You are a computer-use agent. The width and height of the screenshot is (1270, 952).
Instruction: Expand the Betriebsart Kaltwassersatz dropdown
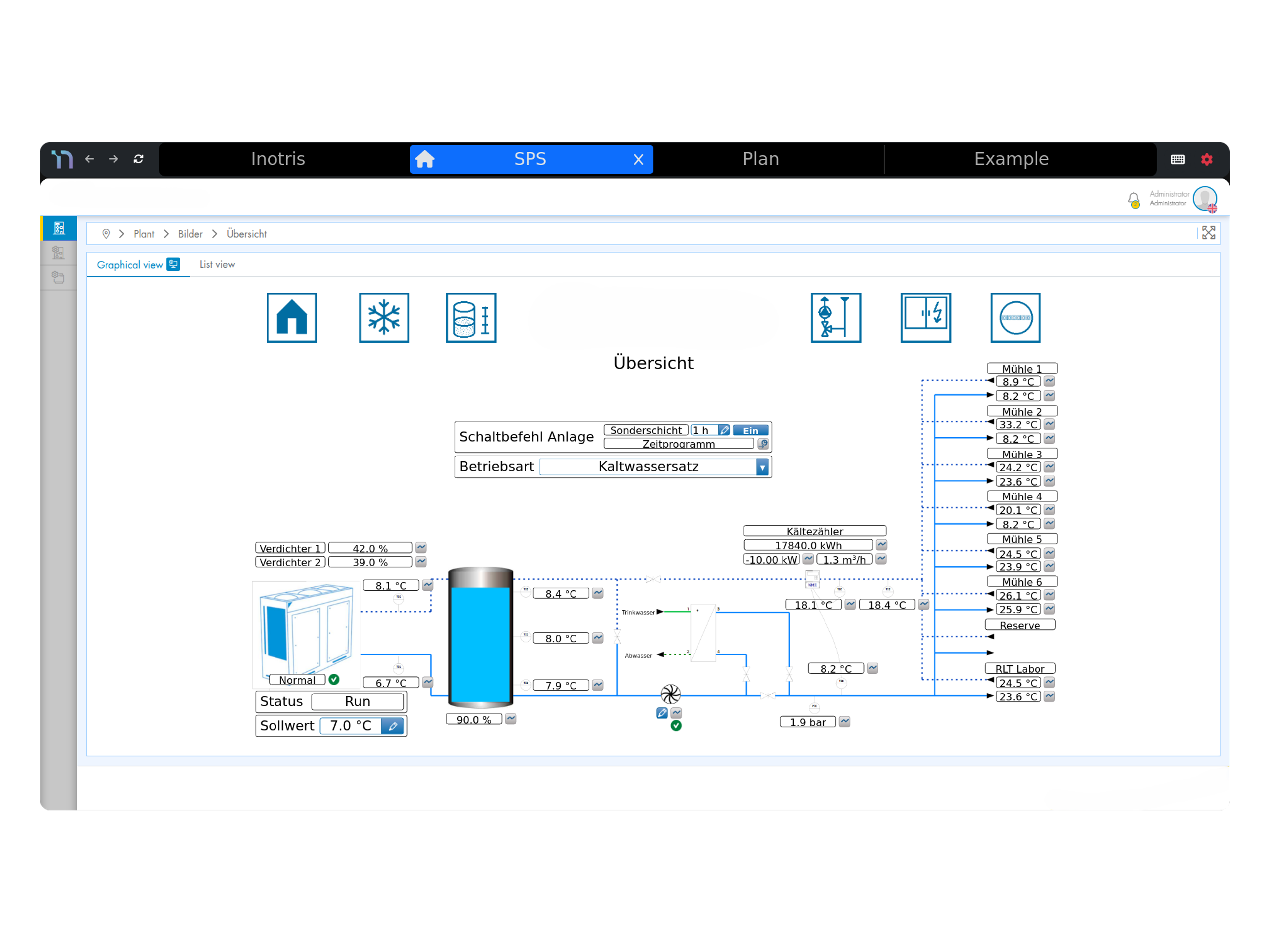(x=762, y=467)
